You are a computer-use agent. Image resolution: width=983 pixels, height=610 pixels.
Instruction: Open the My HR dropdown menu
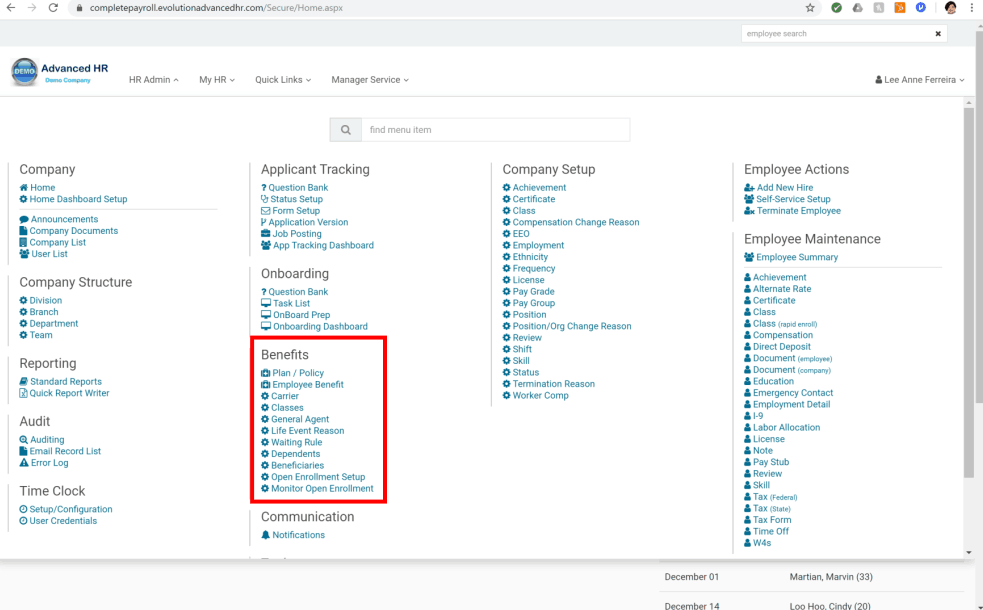point(217,80)
